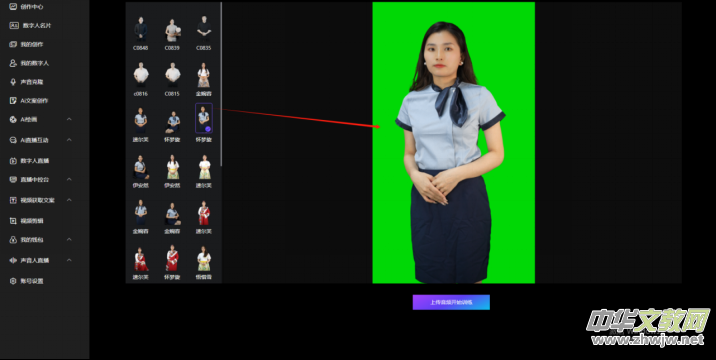716x360 pixels.
Task: Open the 我的创作 menu item
Action: coord(26,44)
